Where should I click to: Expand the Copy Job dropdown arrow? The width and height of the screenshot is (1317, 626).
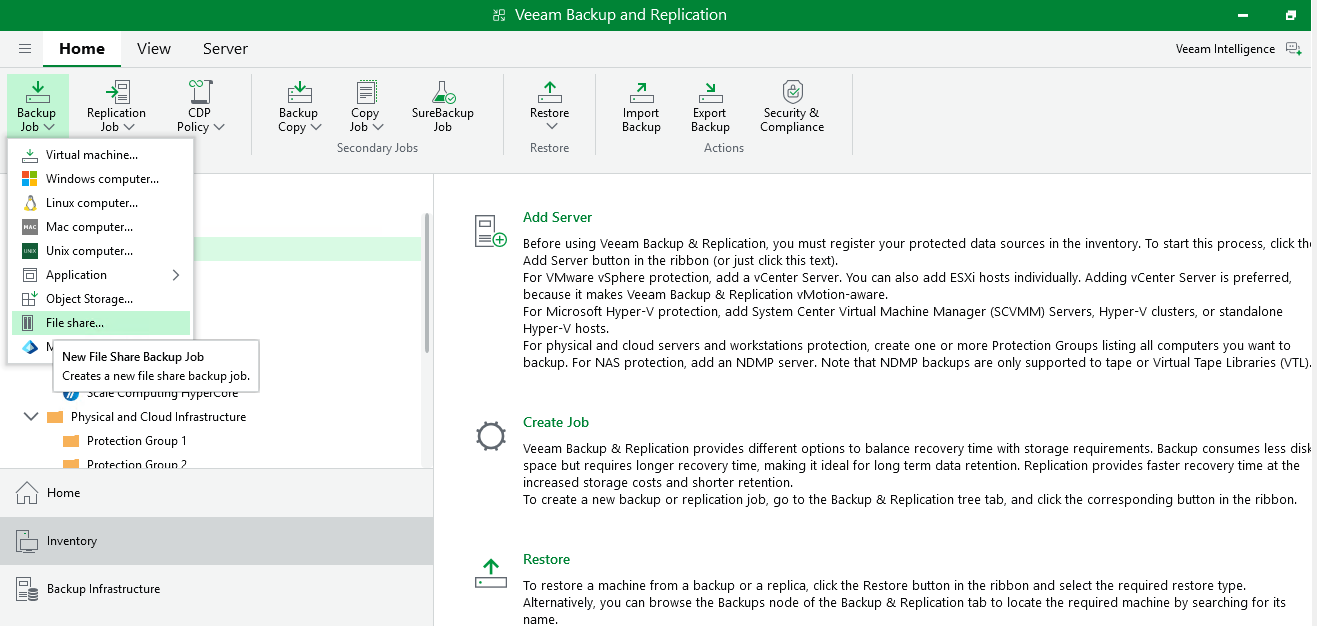click(379, 127)
